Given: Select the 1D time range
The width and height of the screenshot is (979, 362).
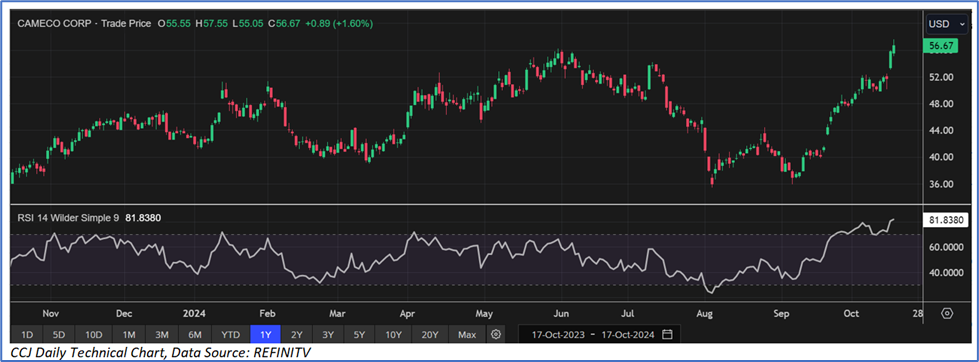Looking at the screenshot, I should click(x=28, y=334).
